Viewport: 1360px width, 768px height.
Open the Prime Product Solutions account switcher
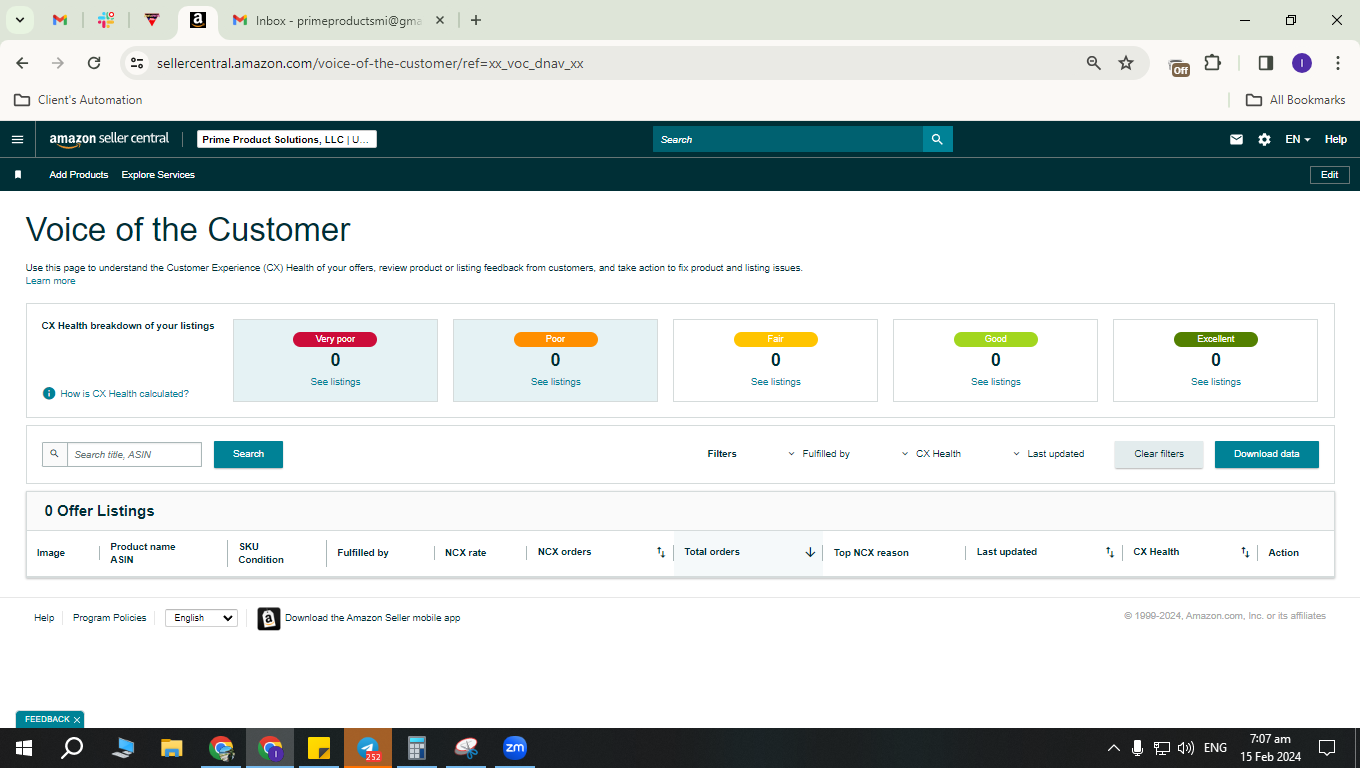point(286,140)
